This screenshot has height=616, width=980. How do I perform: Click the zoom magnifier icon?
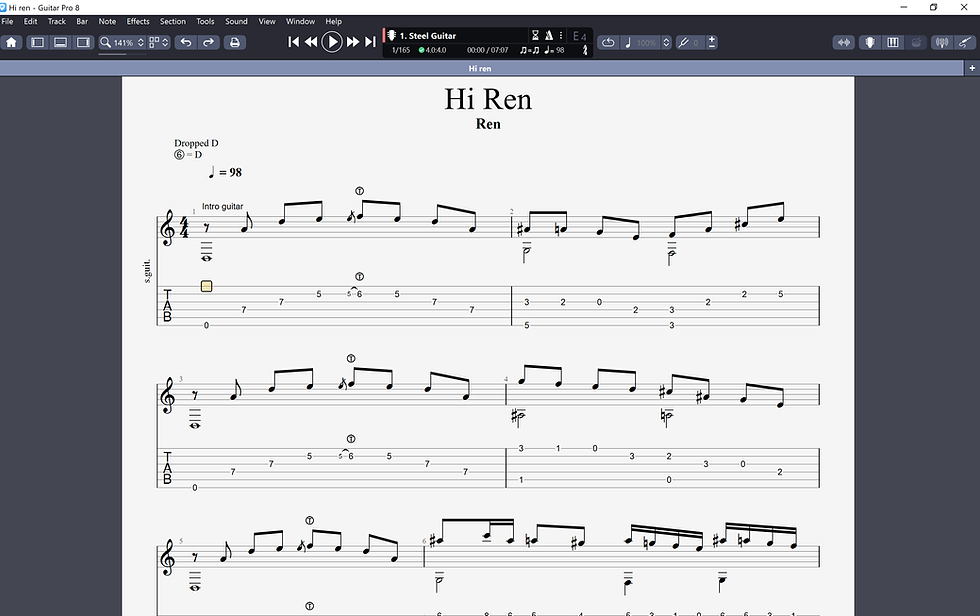(x=106, y=42)
